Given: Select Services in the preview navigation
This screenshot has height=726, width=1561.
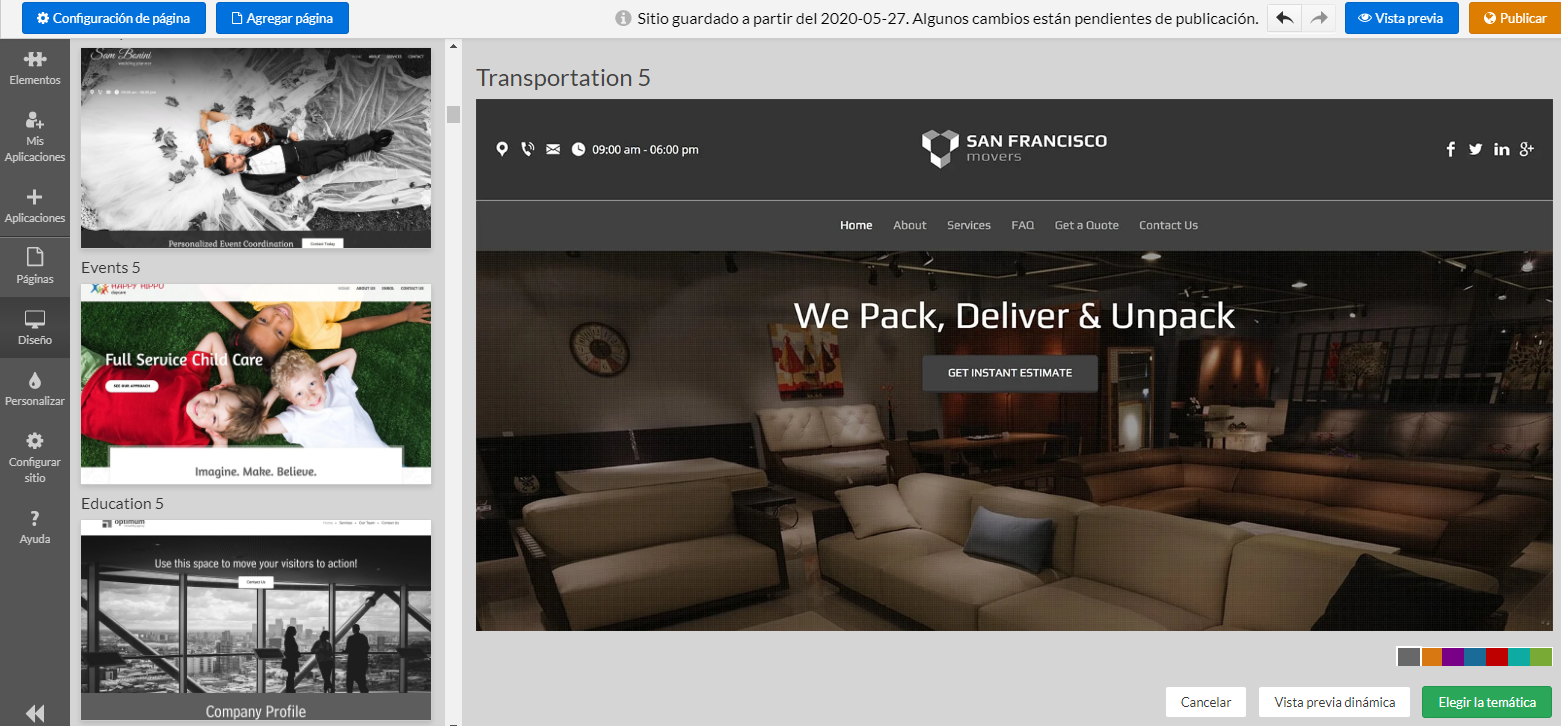Looking at the screenshot, I should [969, 225].
